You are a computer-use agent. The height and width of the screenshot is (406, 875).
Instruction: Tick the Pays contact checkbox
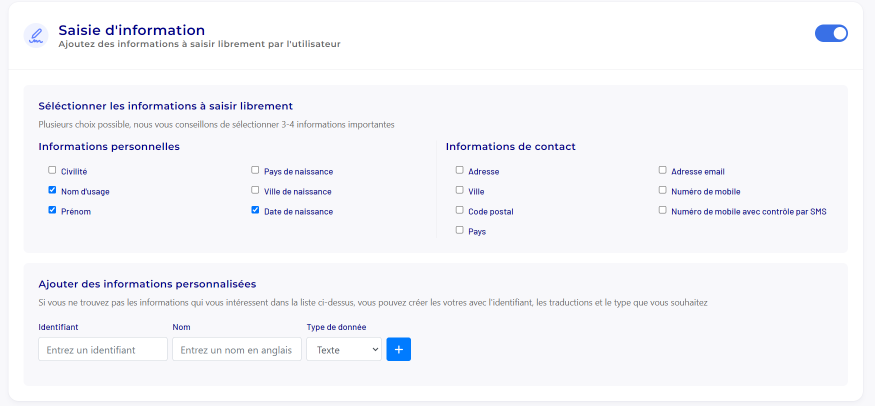(x=459, y=230)
